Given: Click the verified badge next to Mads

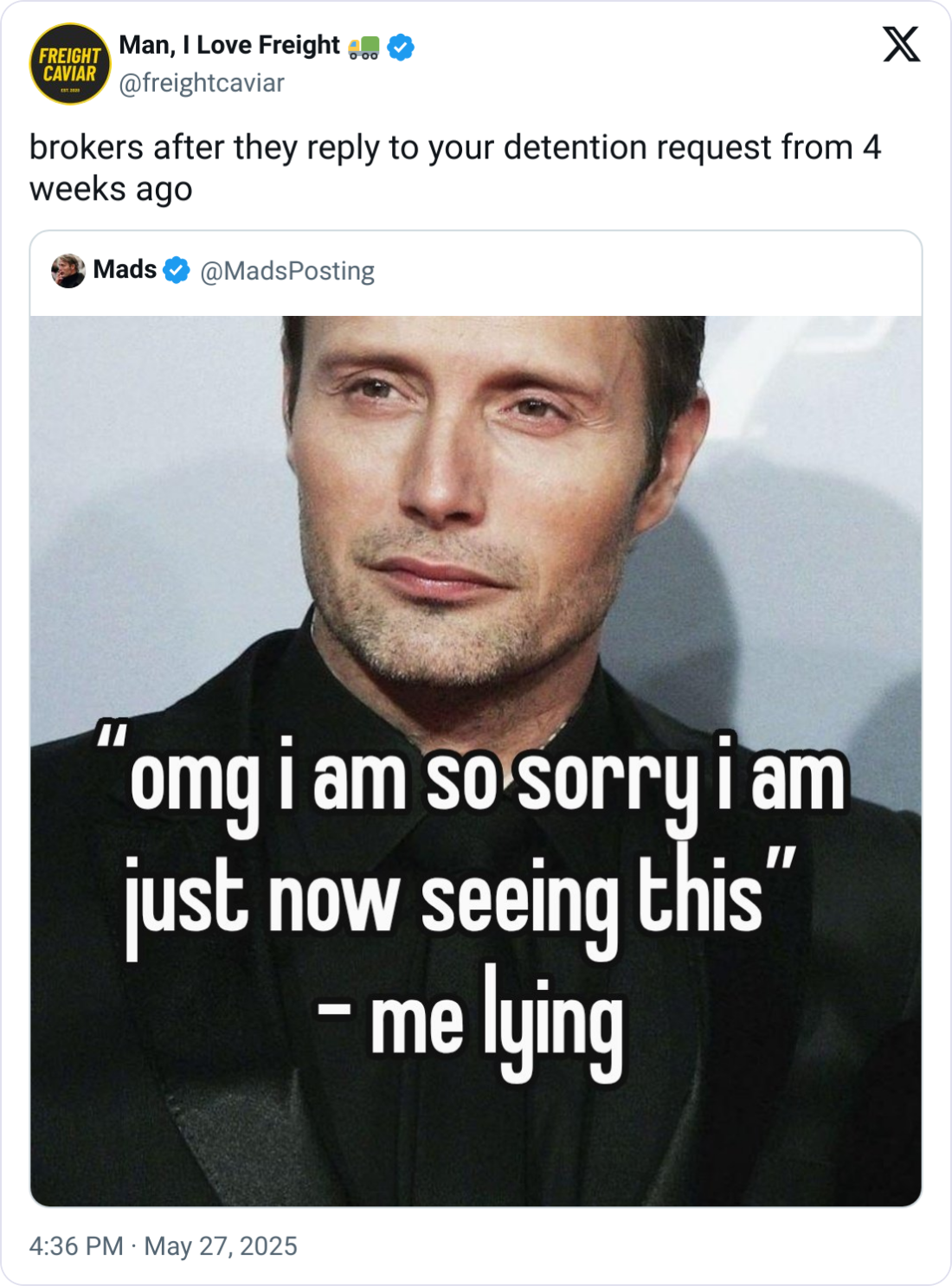Looking at the screenshot, I should (177, 271).
